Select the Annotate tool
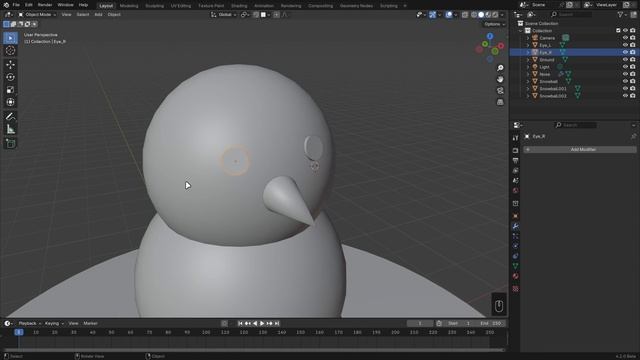The image size is (640, 360). tap(11, 117)
